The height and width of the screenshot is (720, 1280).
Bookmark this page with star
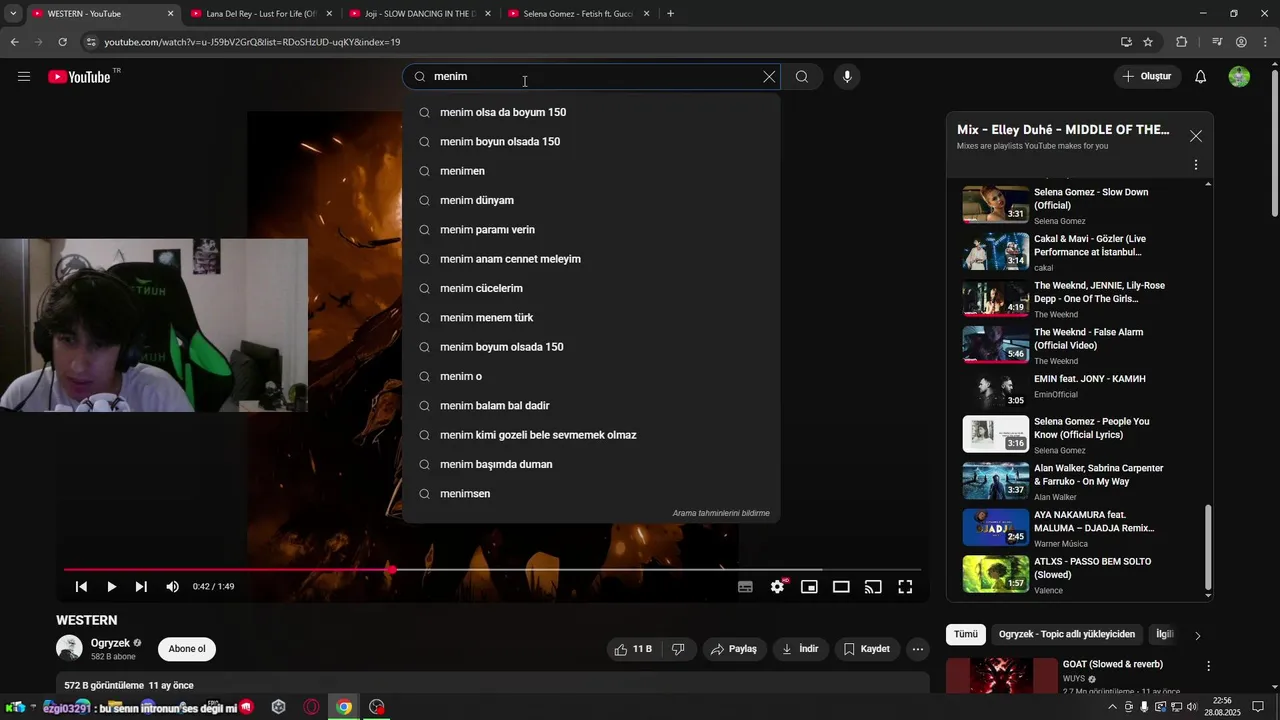[x=1148, y=42]
